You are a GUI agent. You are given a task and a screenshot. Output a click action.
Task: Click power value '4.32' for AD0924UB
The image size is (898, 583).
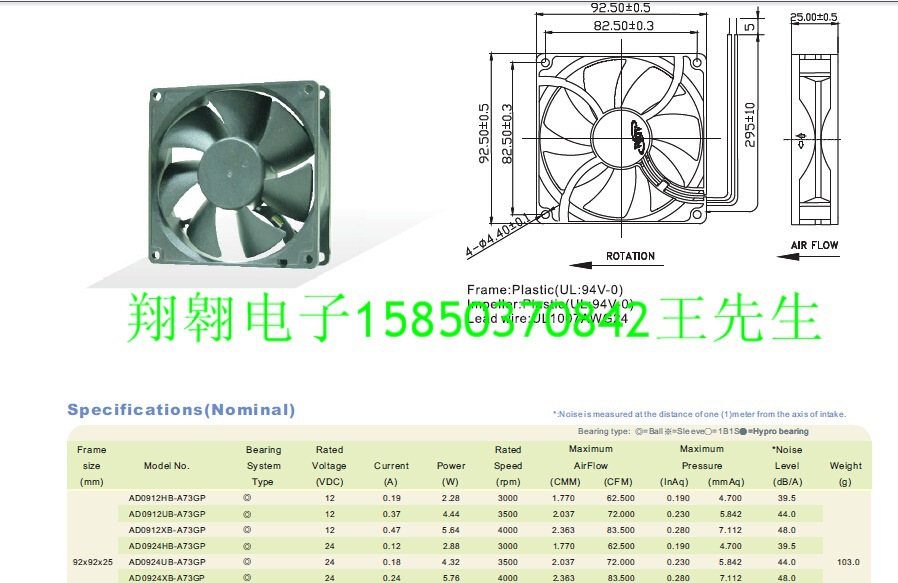(x=451, y=562)
